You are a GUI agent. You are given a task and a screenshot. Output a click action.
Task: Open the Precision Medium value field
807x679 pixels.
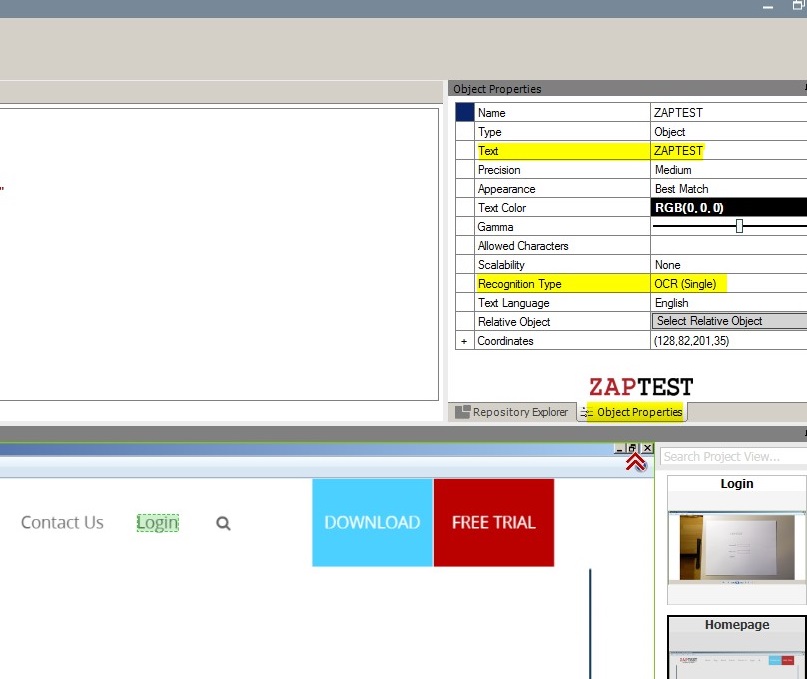click(728, 170)
